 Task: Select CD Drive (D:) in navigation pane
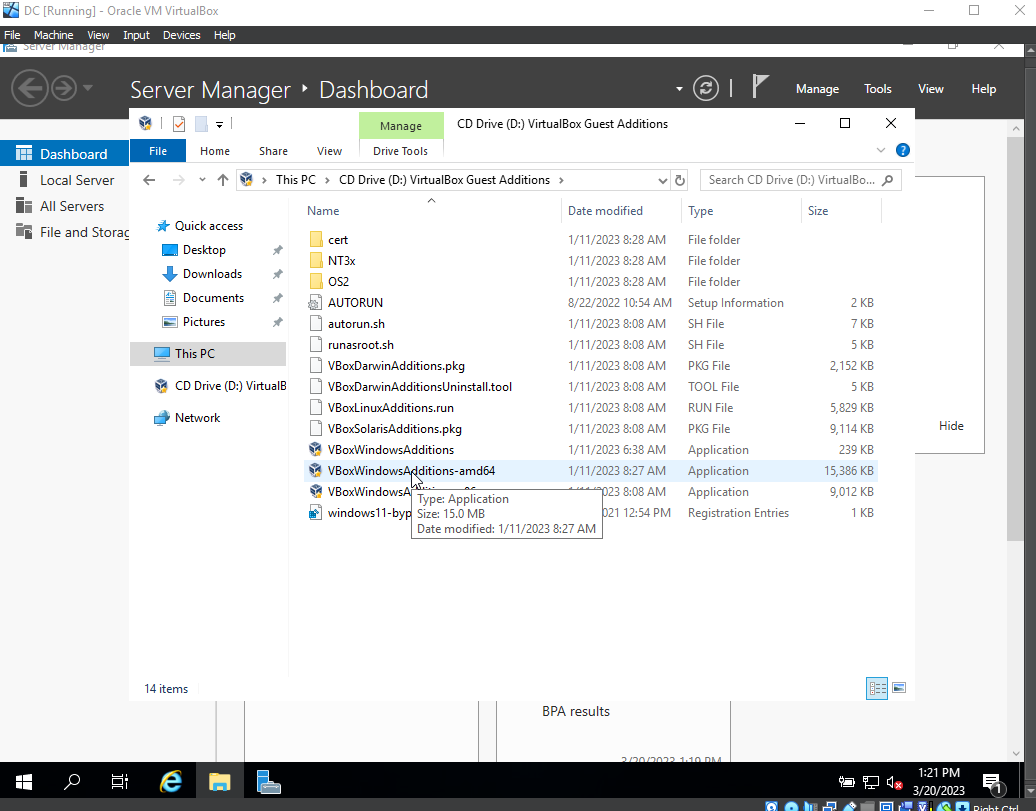click(x=220, y=385)
